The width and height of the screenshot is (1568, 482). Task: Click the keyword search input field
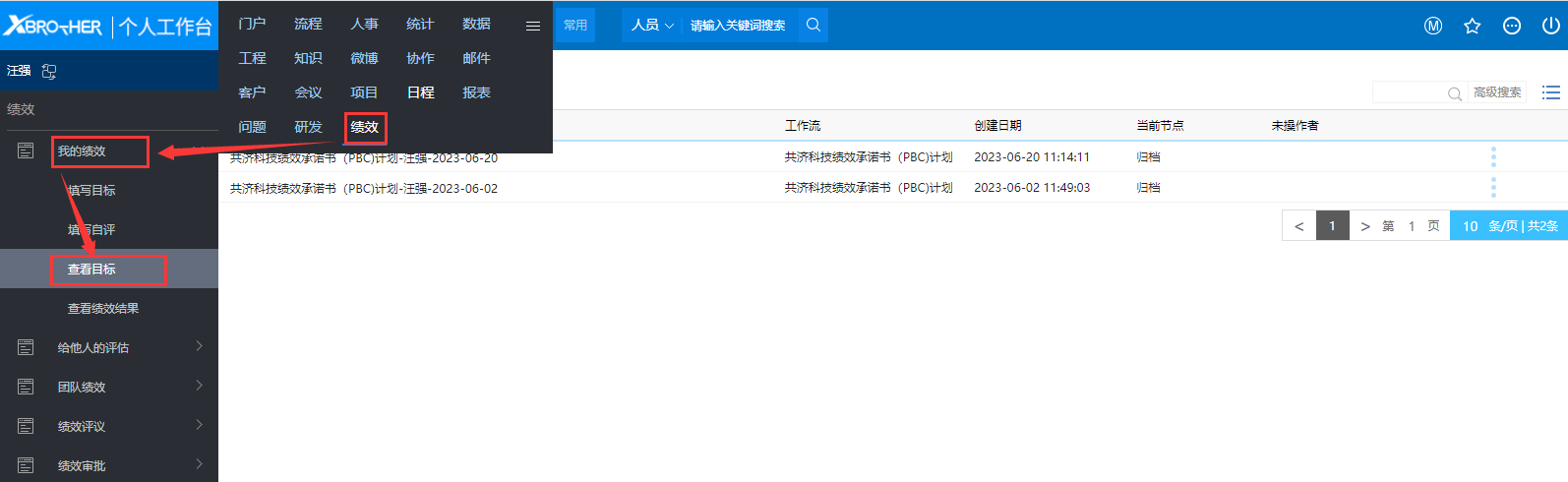[x=738, y=26]
